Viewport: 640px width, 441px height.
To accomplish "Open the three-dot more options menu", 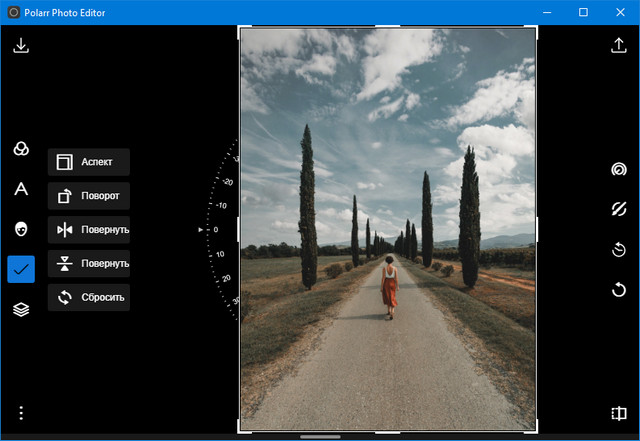I will pos(21,412).
